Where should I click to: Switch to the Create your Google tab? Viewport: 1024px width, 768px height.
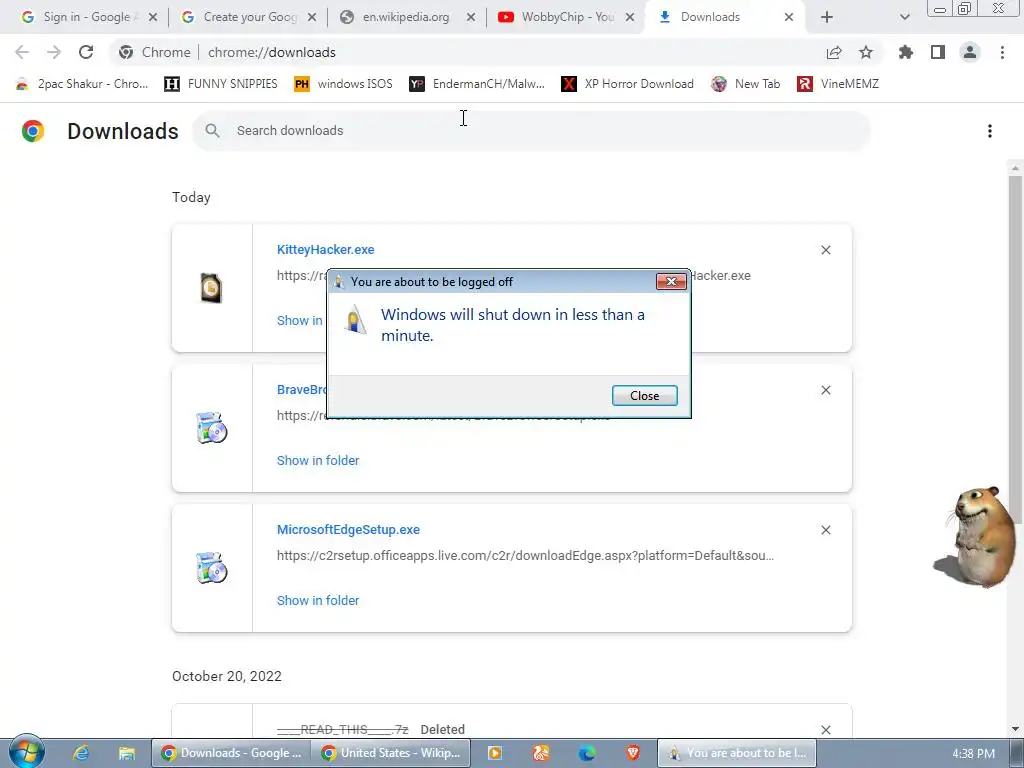coord(248,17)
